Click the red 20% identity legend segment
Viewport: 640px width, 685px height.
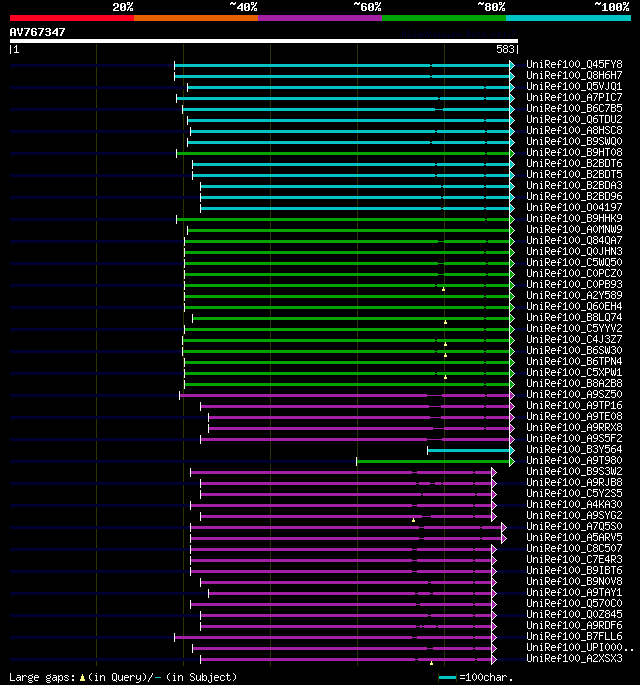point(72,18)
